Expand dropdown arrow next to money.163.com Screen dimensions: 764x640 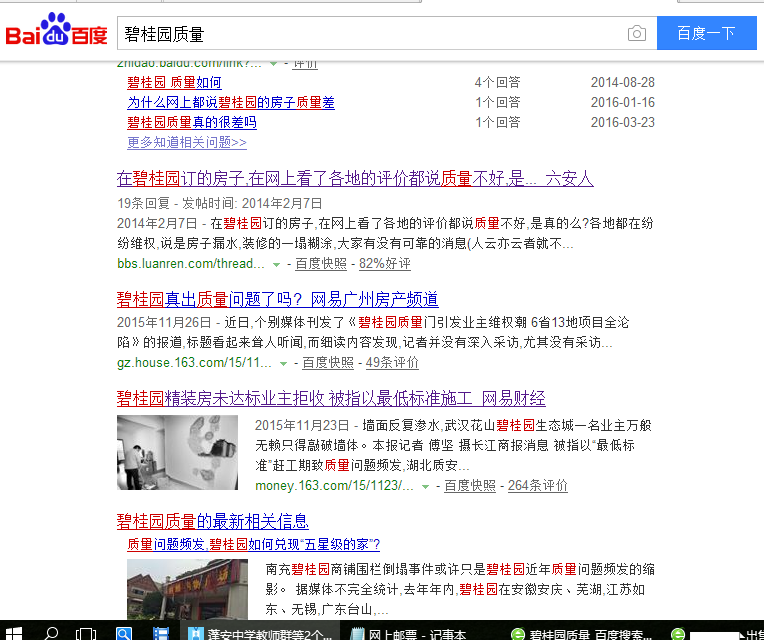[x=425, y=487]
